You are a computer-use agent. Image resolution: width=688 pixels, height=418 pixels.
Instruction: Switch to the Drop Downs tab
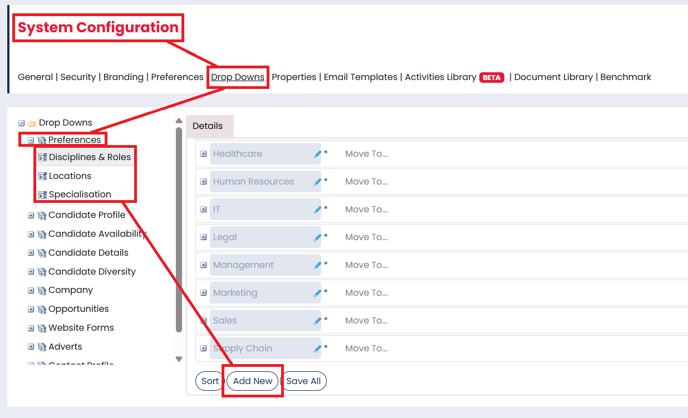coord(237,77)
